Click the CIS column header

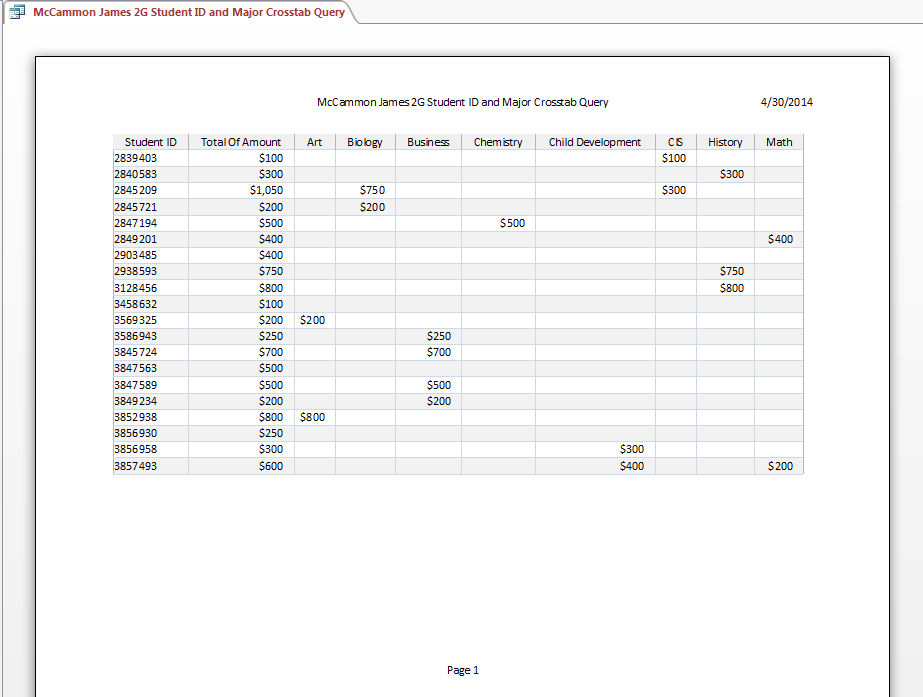coord(675,142)
